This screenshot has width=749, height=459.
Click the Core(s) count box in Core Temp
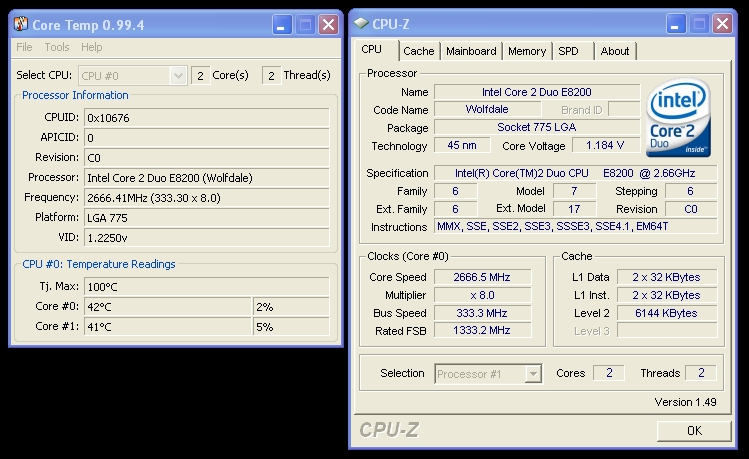pos(201,75)
